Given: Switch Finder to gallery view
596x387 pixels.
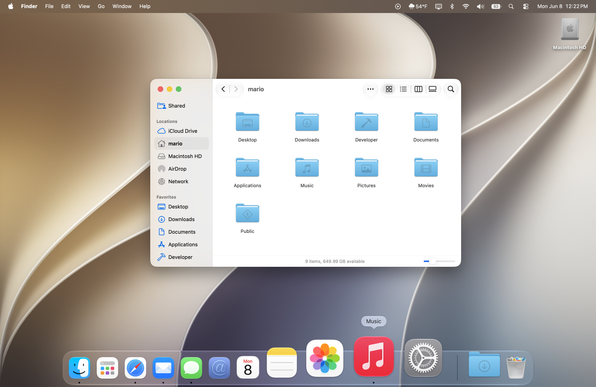Looking at the screenshot, I should [x=433, y=89].
